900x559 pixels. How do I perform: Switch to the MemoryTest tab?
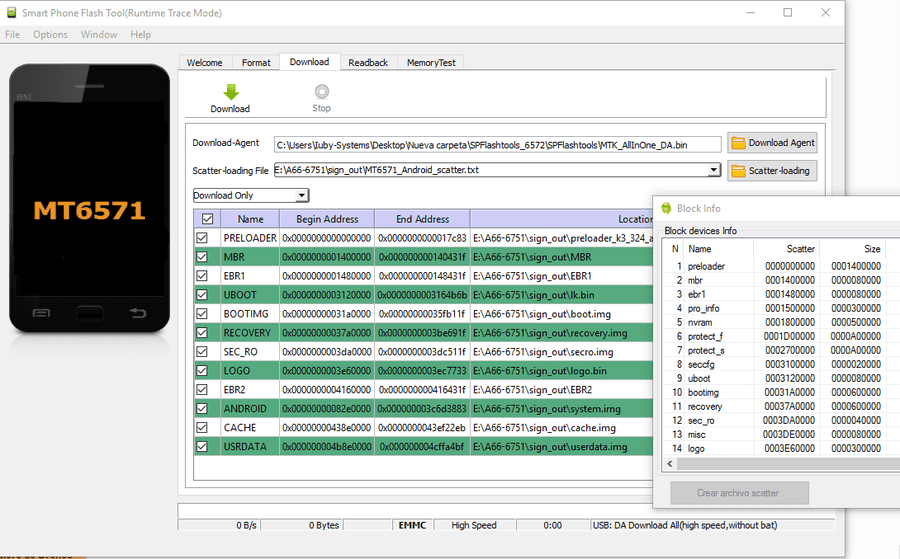click(431, 63)
